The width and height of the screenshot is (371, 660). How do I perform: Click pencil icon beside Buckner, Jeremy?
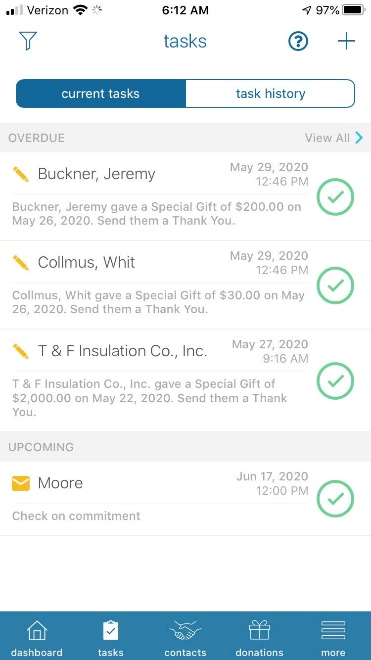[21, 174]
